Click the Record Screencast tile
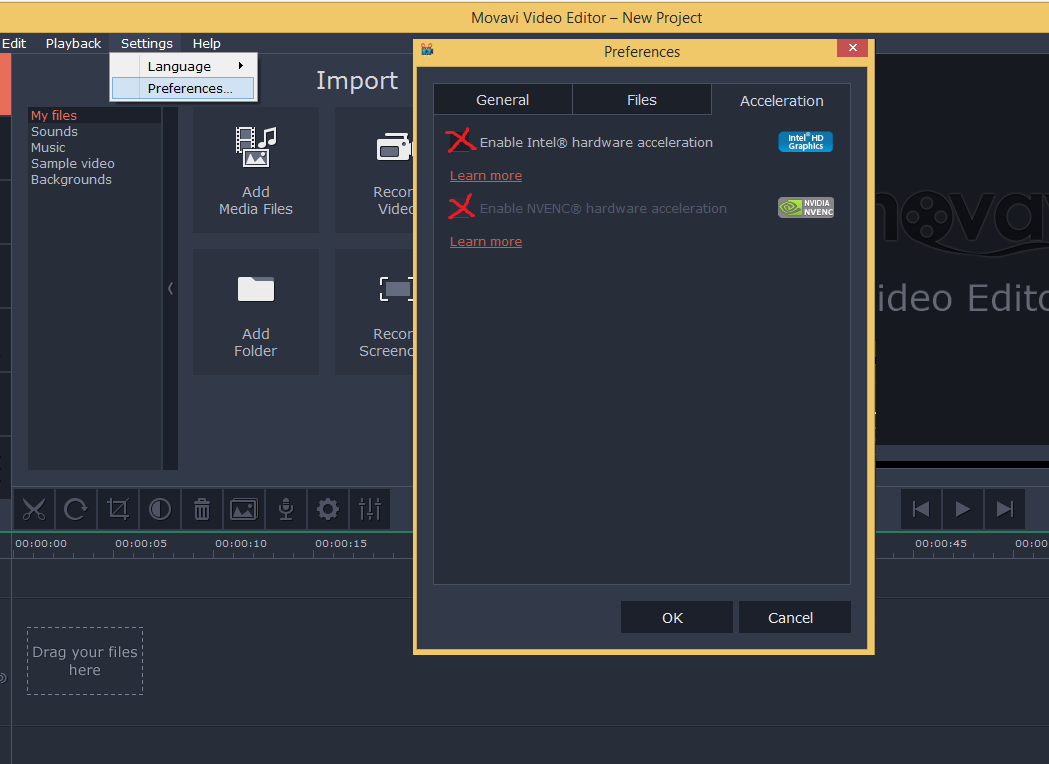The height and width of the screenshot is (764, 1049). click(x=374, y=312)
